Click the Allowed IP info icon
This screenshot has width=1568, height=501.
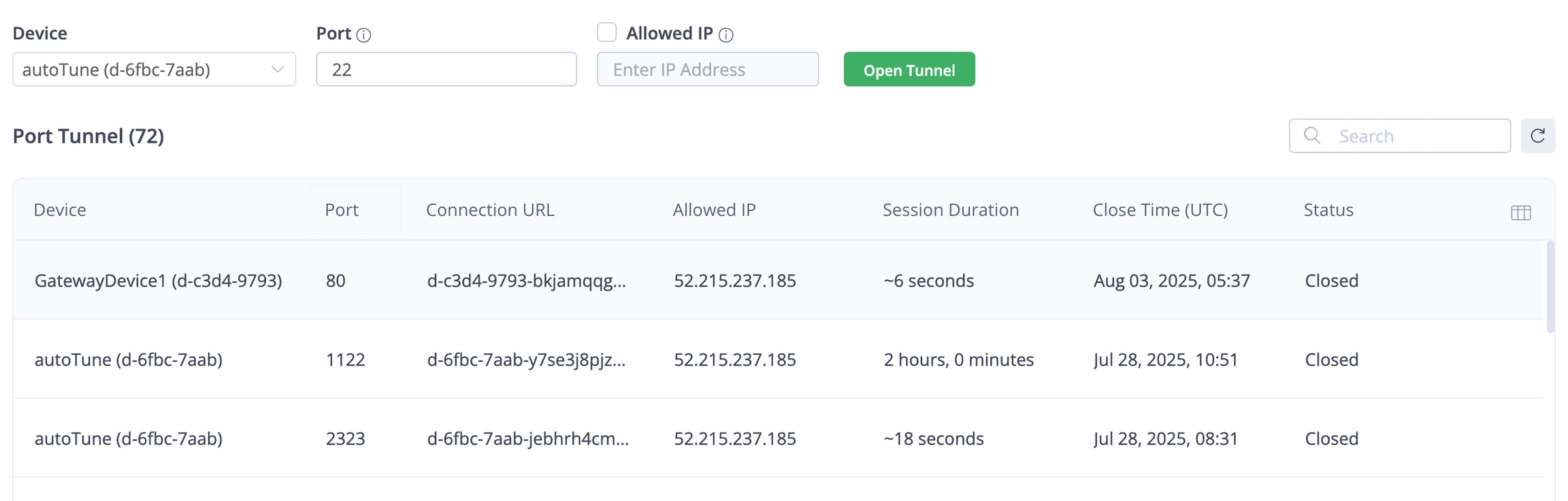[x=726, y=35]
